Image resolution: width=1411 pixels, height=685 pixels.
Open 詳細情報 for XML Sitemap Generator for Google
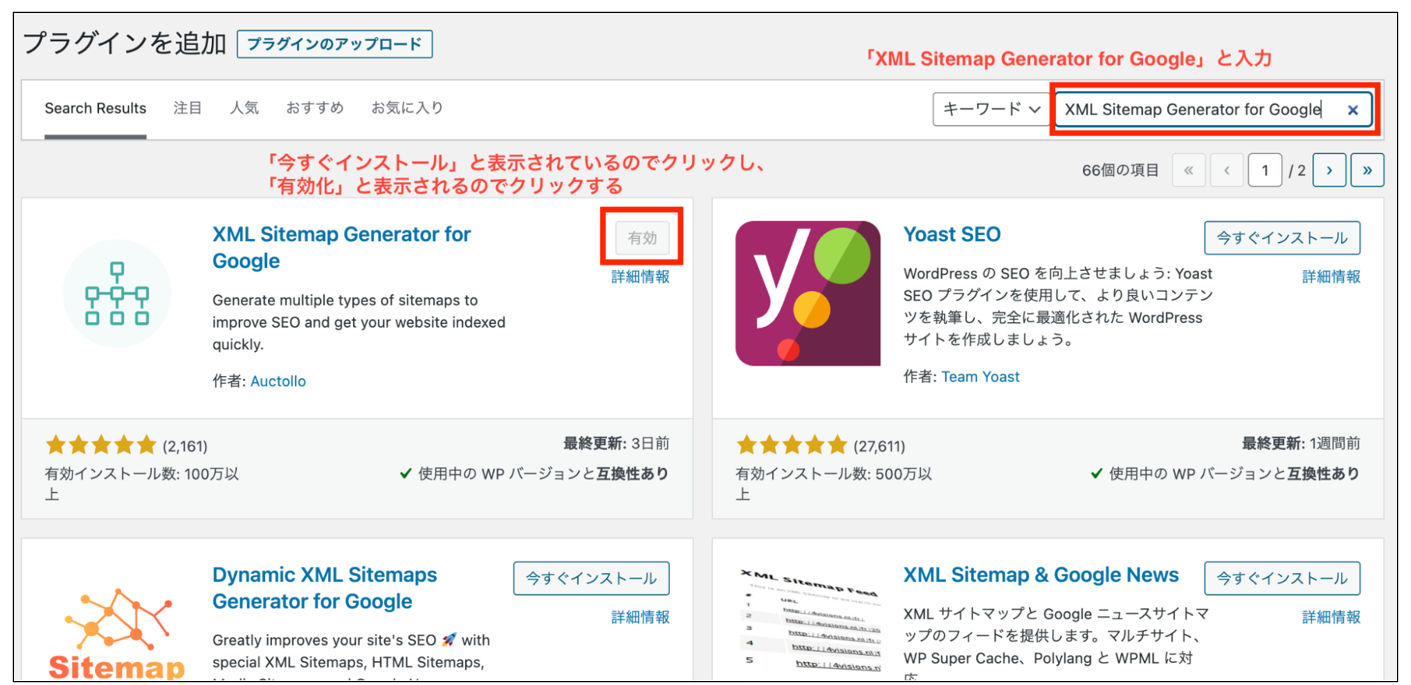point(641,277)
